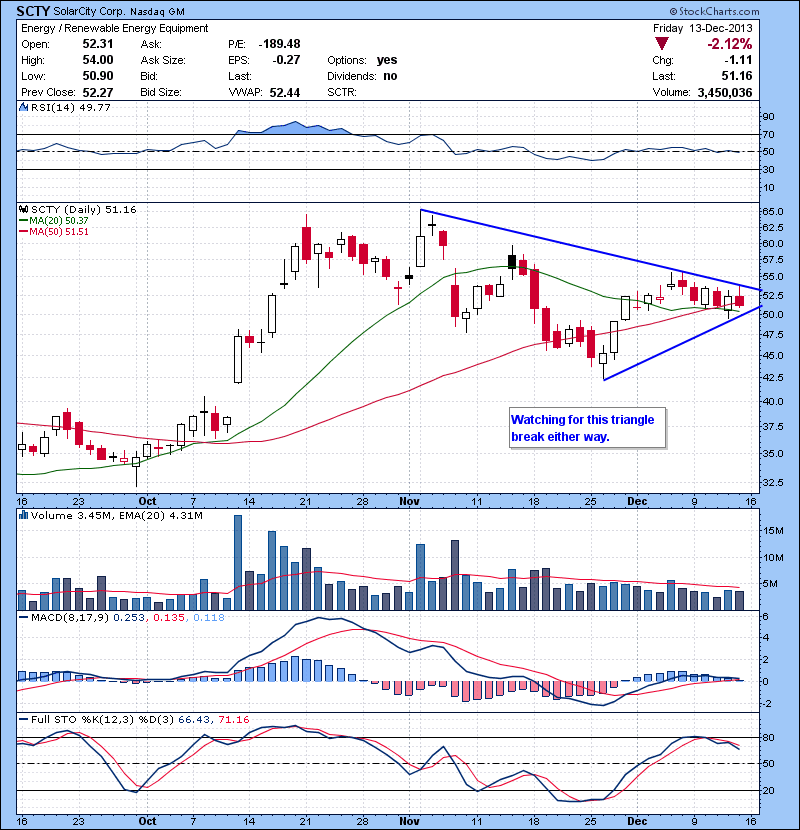
Task: Click the 32.5 price axis label
Action: (x=772, y=482)
